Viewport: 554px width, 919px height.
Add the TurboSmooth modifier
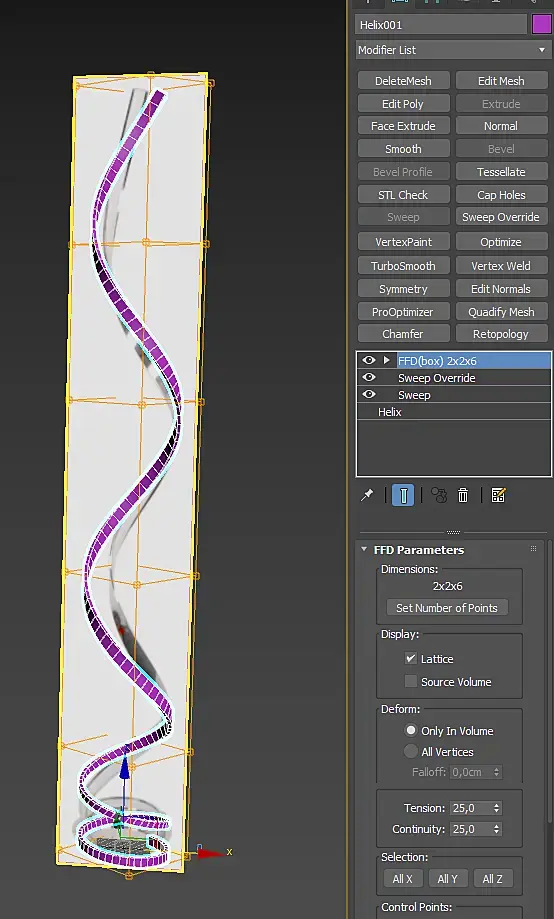(403, 266)
